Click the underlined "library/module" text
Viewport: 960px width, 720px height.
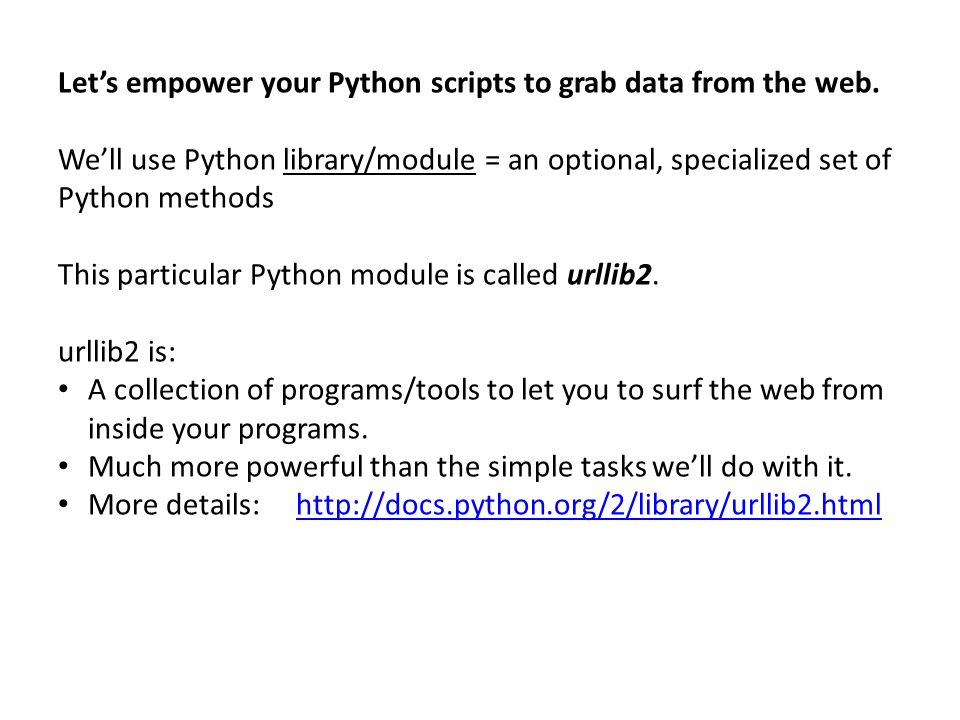pyautogui.click(x=379, y=161)
